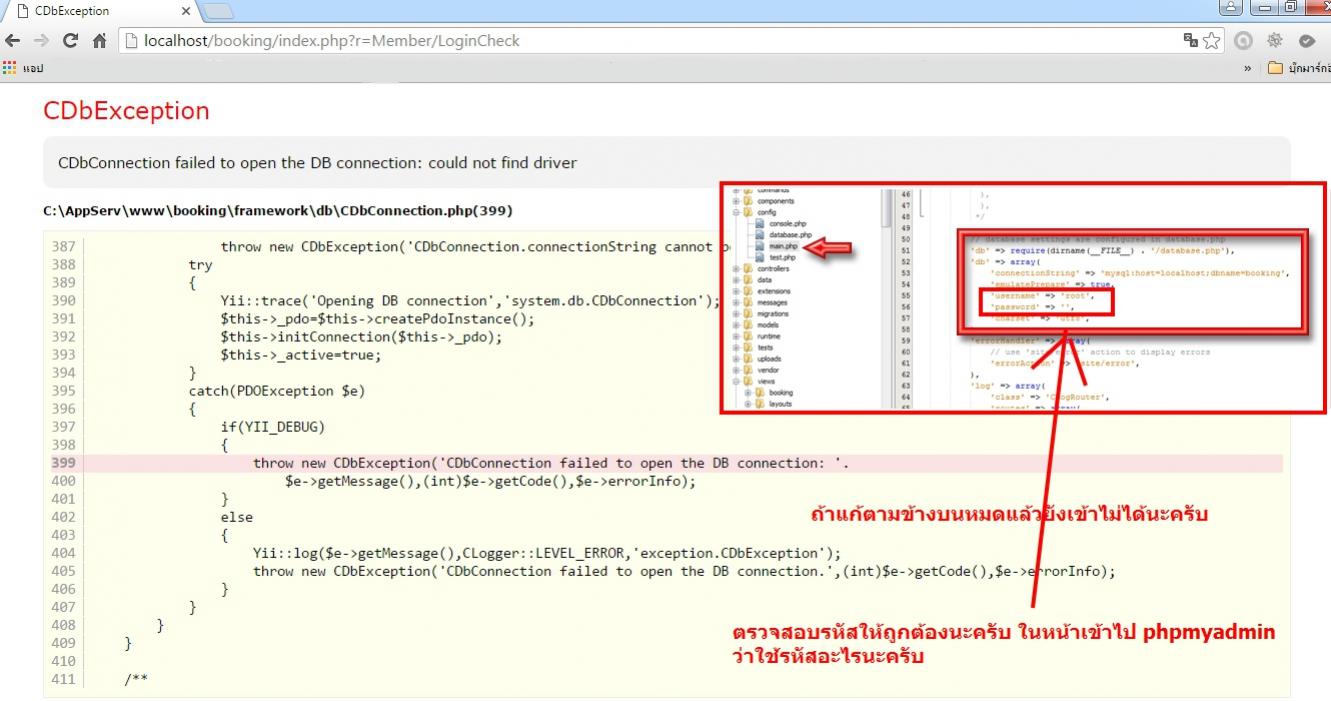The height and width of the screenshot is (701, 1331).
Task: Click line 397 if(YII_DEBUG)
Action: 273,427
